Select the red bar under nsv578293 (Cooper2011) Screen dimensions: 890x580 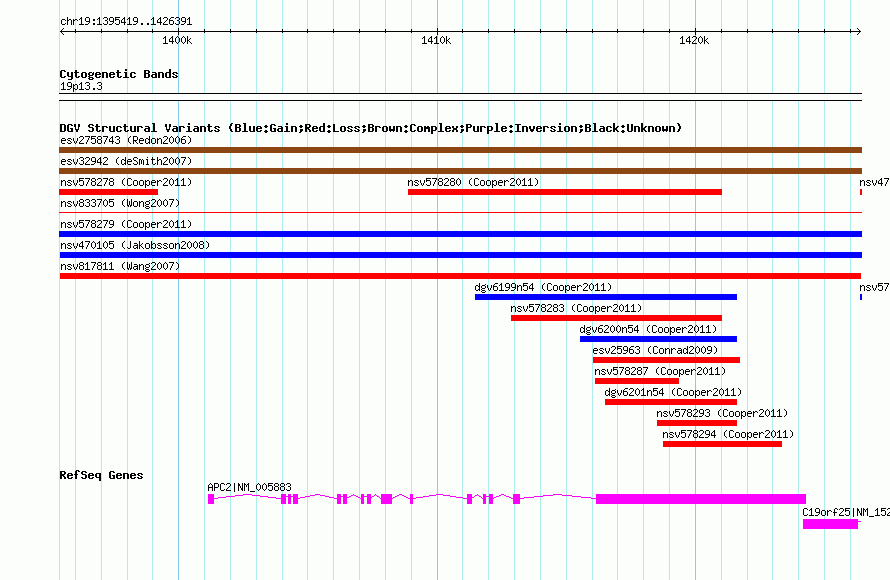pos(697,423)
